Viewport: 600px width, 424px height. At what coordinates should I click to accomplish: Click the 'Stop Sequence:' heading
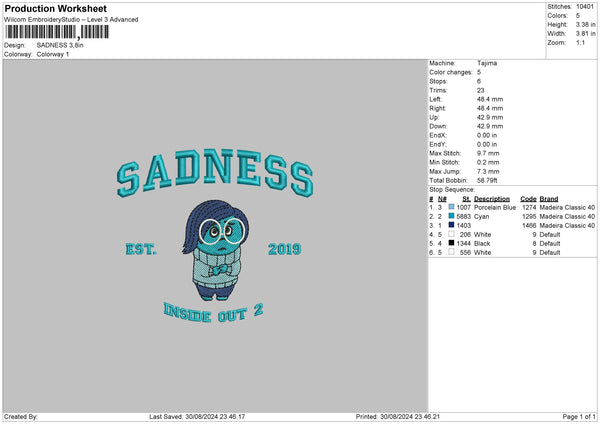click(x=452, y=190)
